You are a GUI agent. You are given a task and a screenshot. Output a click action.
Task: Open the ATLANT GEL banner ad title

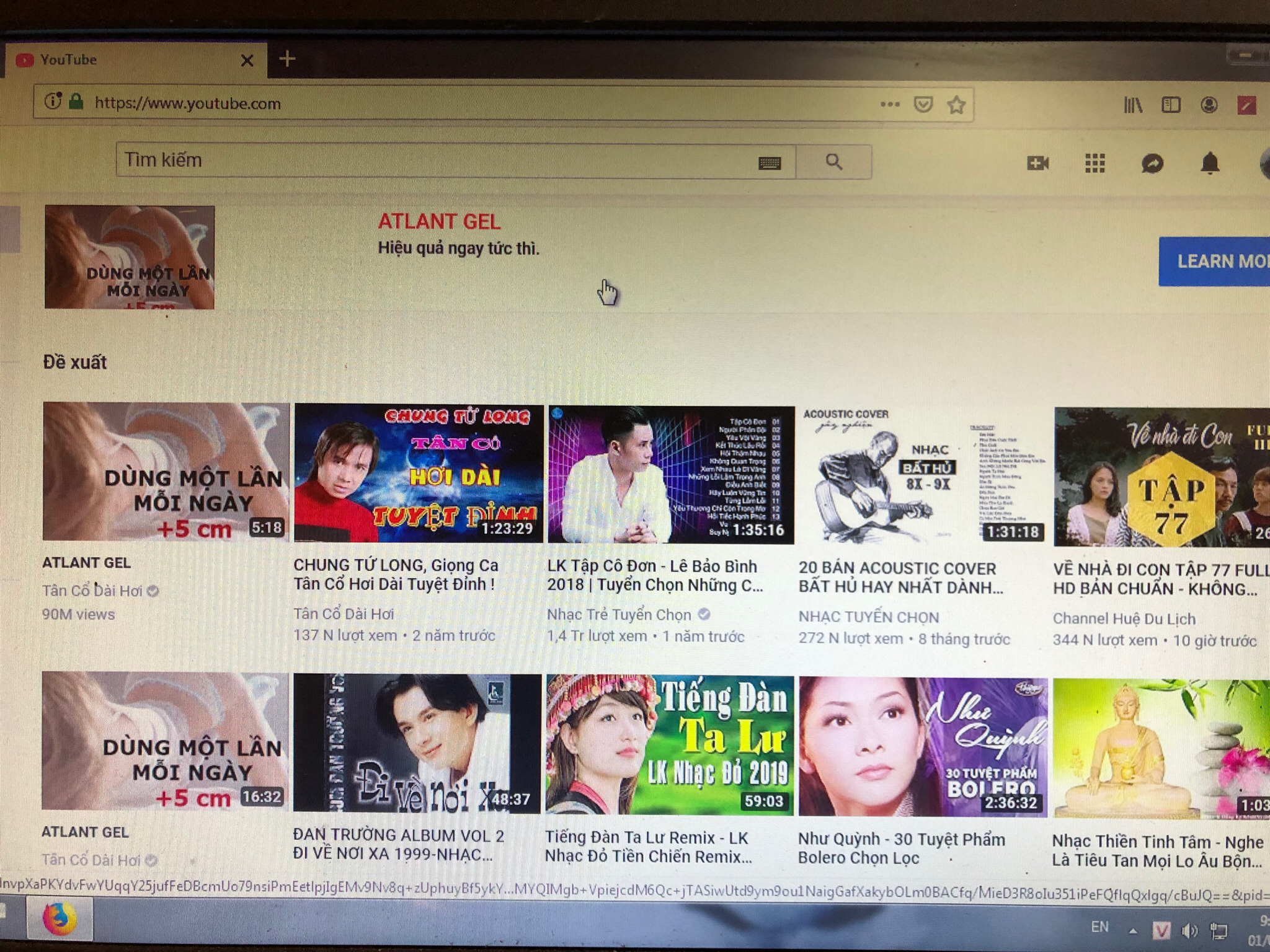click(x=439, y=221)
